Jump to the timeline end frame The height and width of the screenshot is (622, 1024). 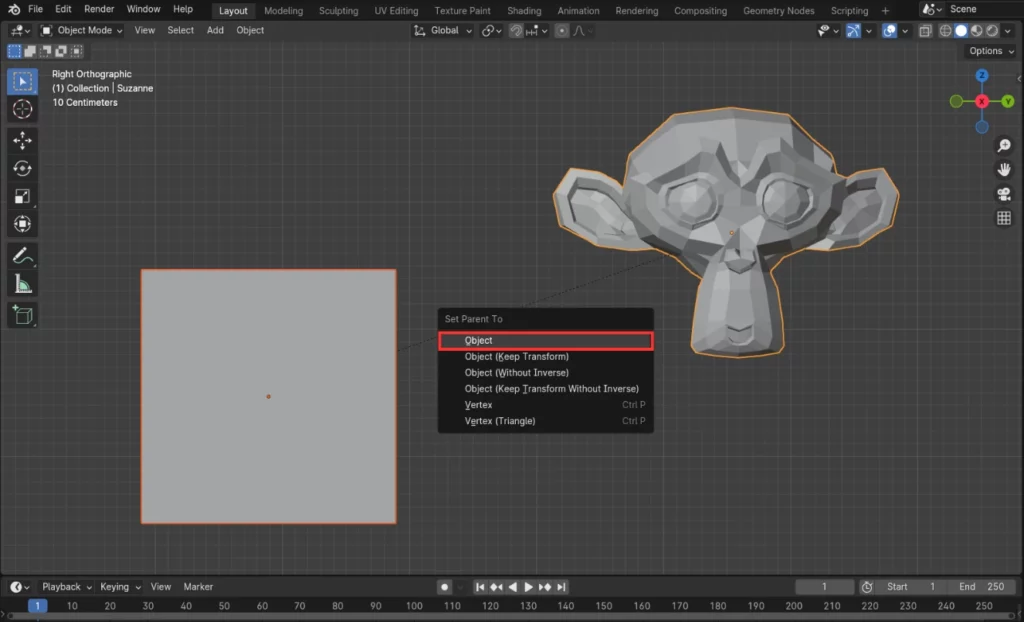pyautogui.click(x=561, y=587)
